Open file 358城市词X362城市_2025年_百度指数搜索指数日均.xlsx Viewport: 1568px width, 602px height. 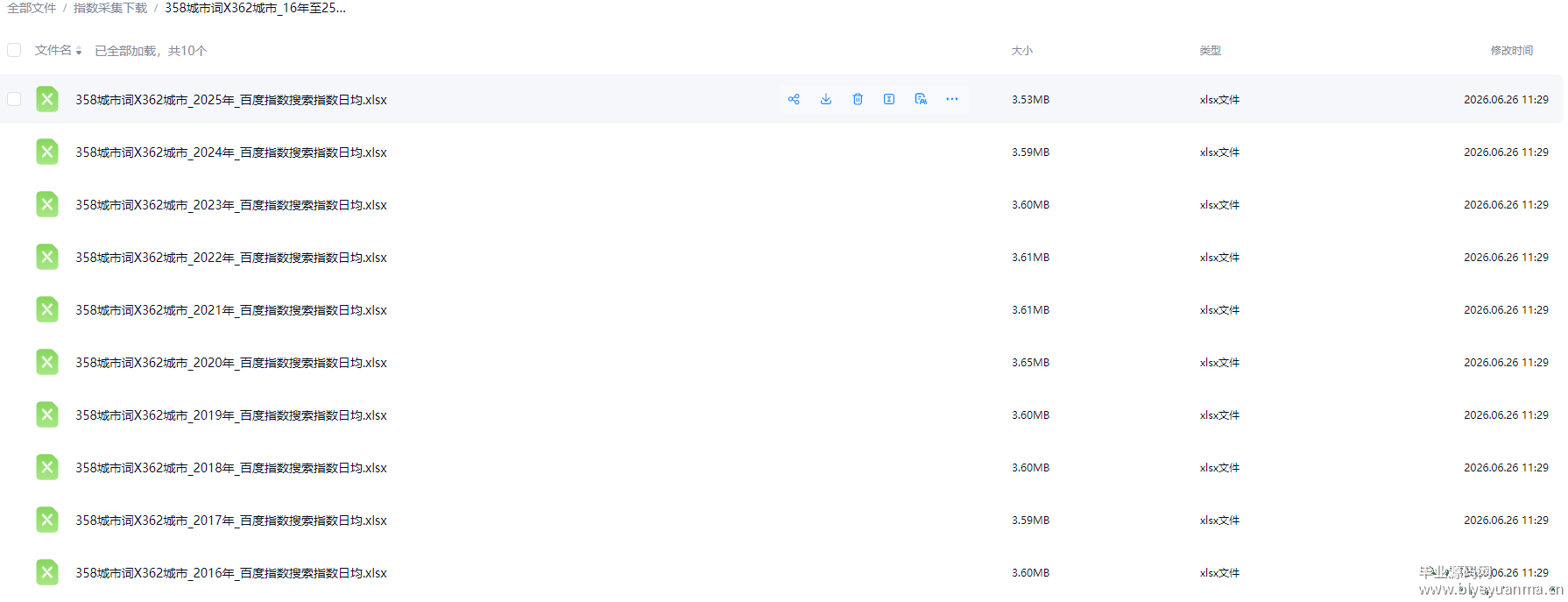coord(231,100)
